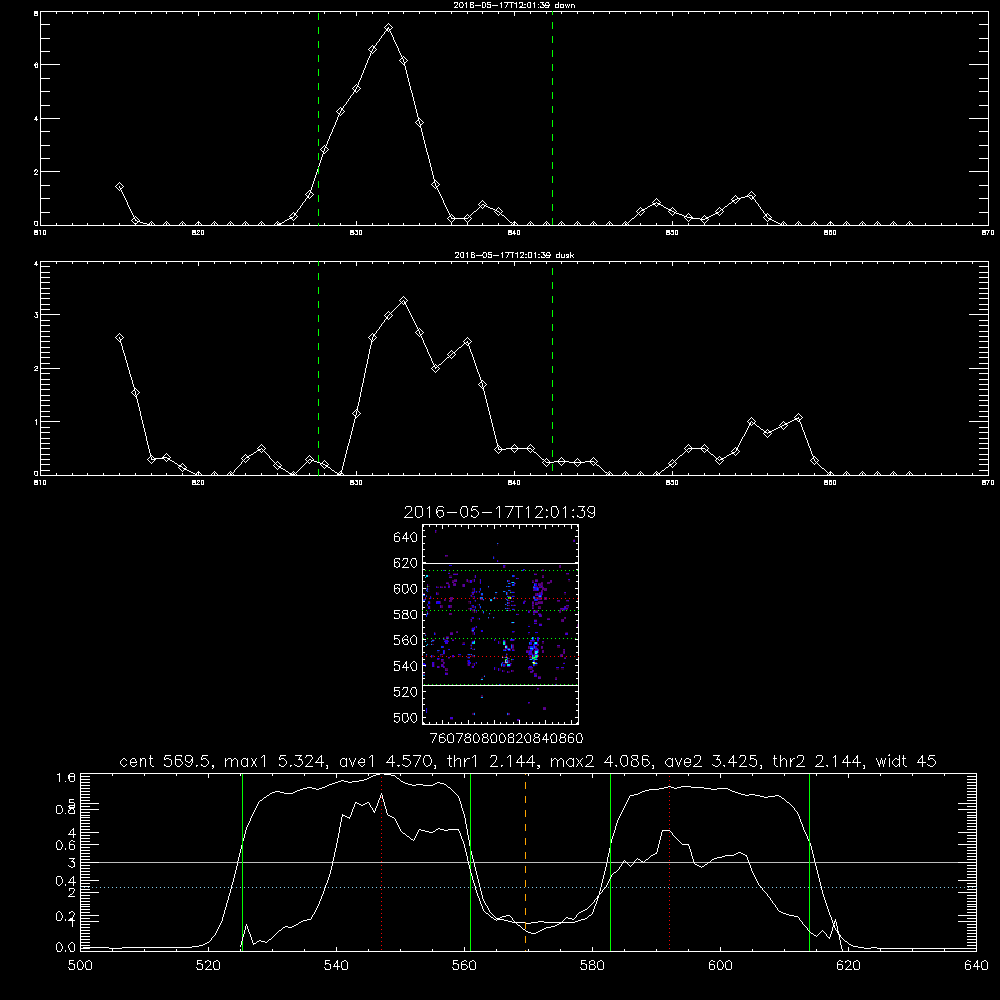Click the highest peak data point in dawn plot
The image size is (1000, 1000).
coord(388,28)
